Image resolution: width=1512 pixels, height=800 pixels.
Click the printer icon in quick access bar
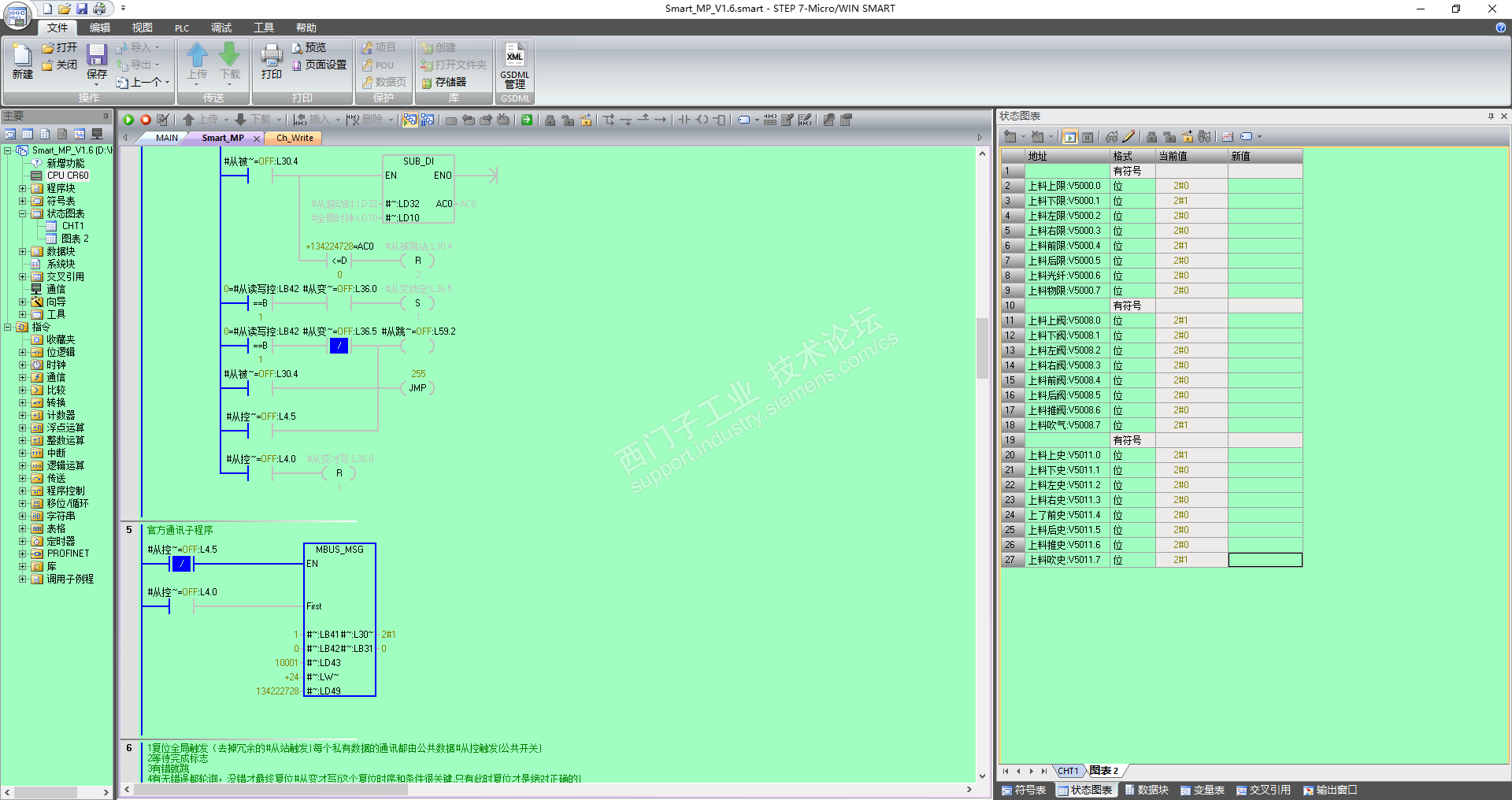pos(99,9)
